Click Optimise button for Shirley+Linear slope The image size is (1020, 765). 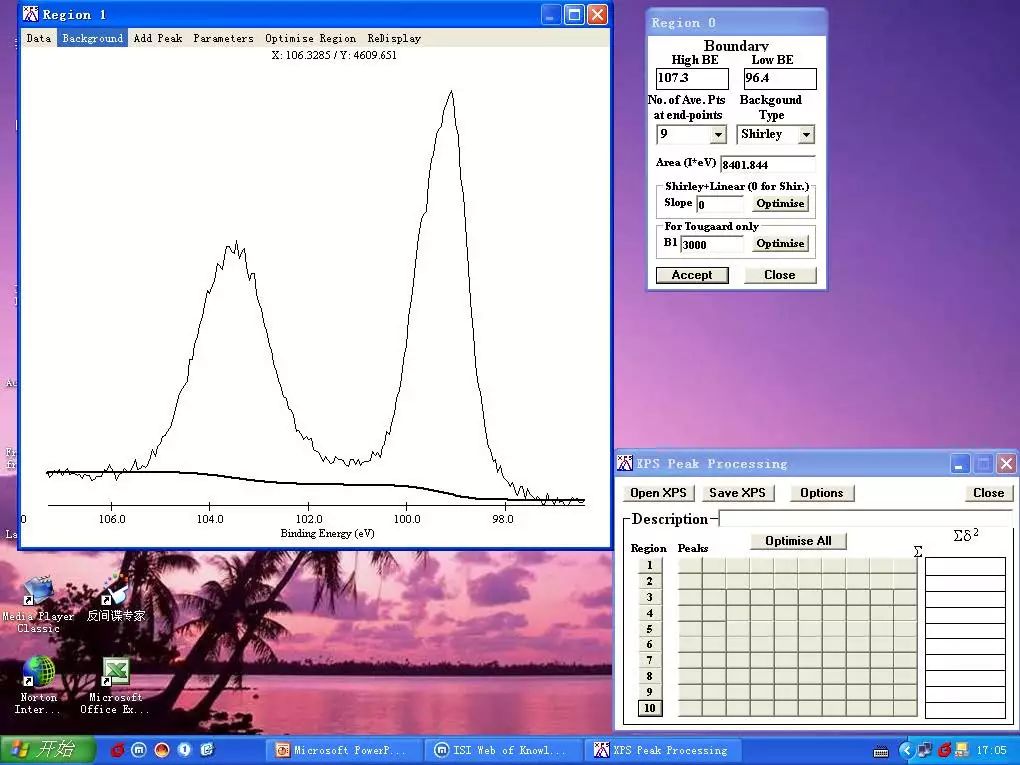780,204
